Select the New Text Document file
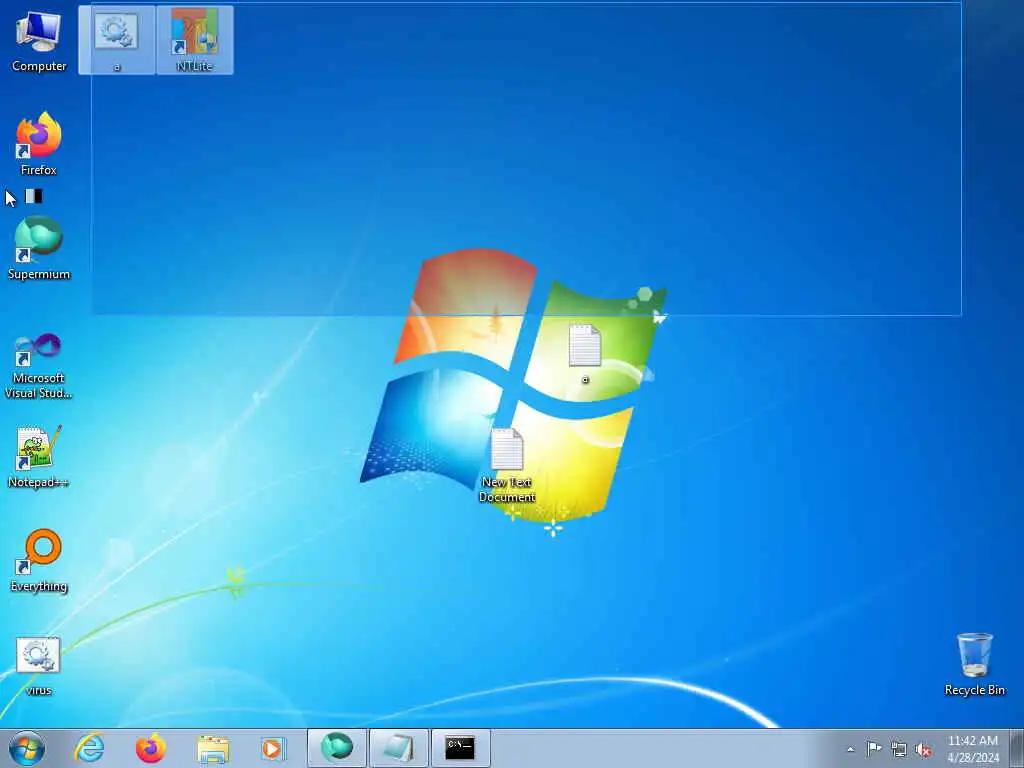 click(507, 465)
